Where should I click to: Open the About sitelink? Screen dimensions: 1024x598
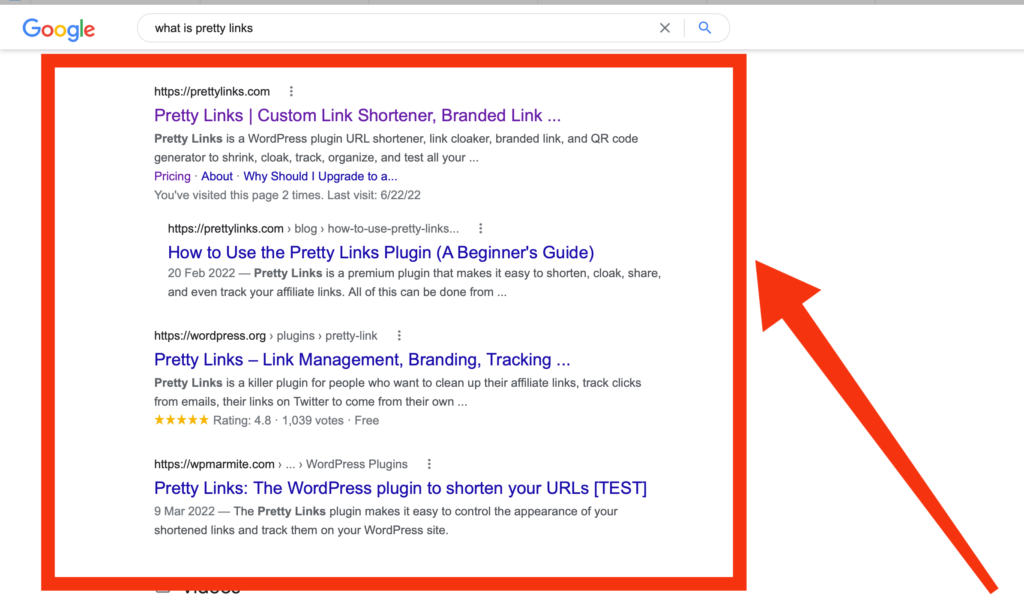217,176
